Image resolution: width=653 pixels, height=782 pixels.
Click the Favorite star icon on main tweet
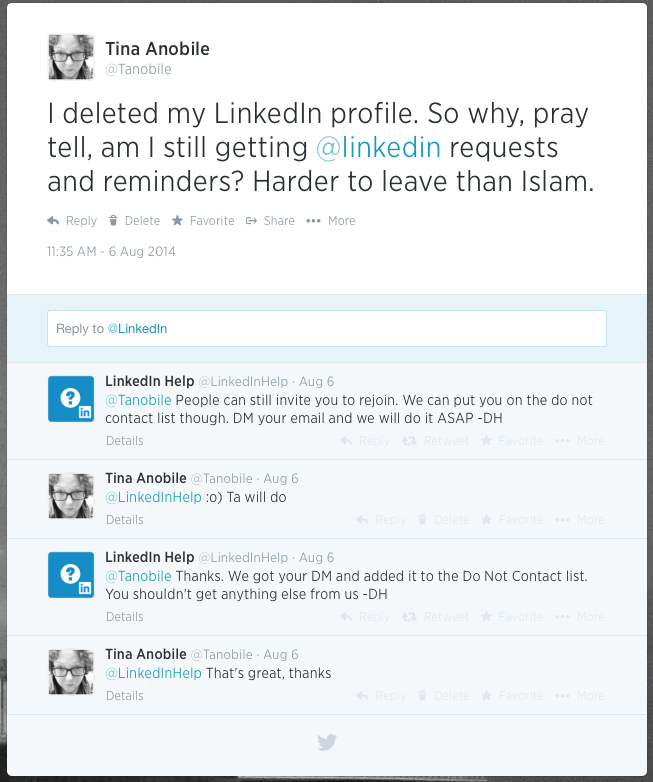[x=177, y=221]
